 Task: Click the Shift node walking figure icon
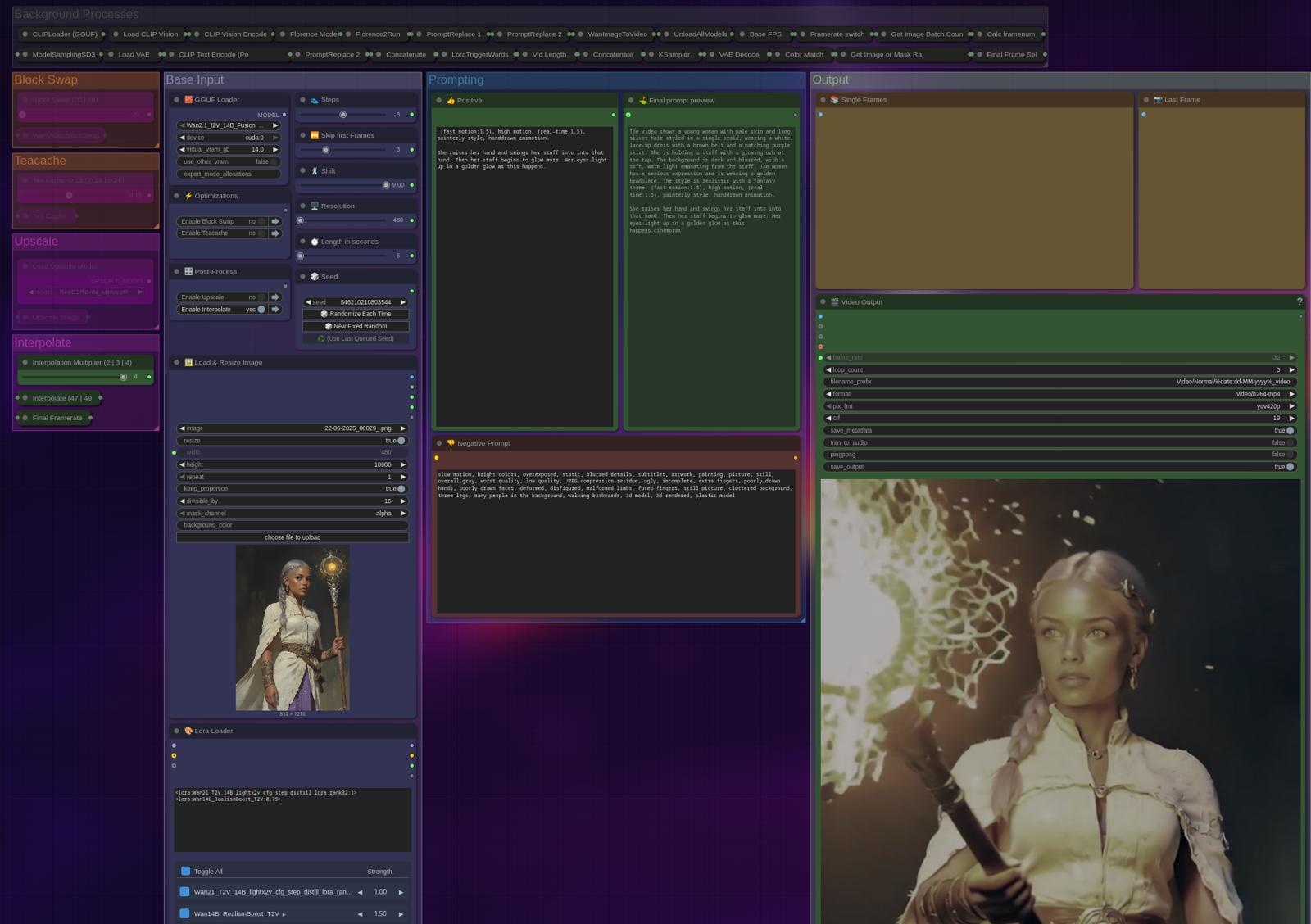pos(314,171)
